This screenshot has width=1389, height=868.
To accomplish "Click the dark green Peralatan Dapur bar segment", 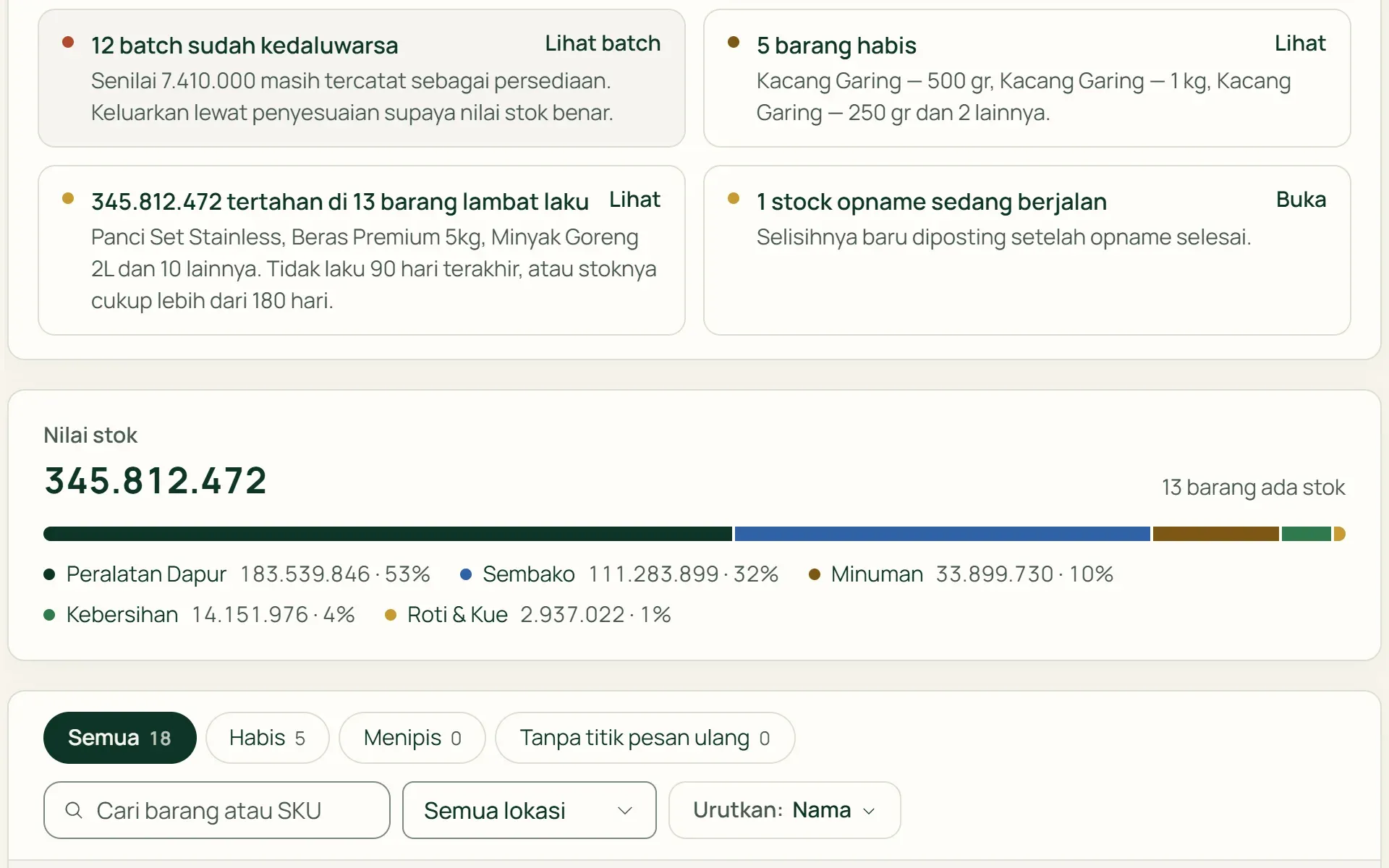I will (388, 534).
